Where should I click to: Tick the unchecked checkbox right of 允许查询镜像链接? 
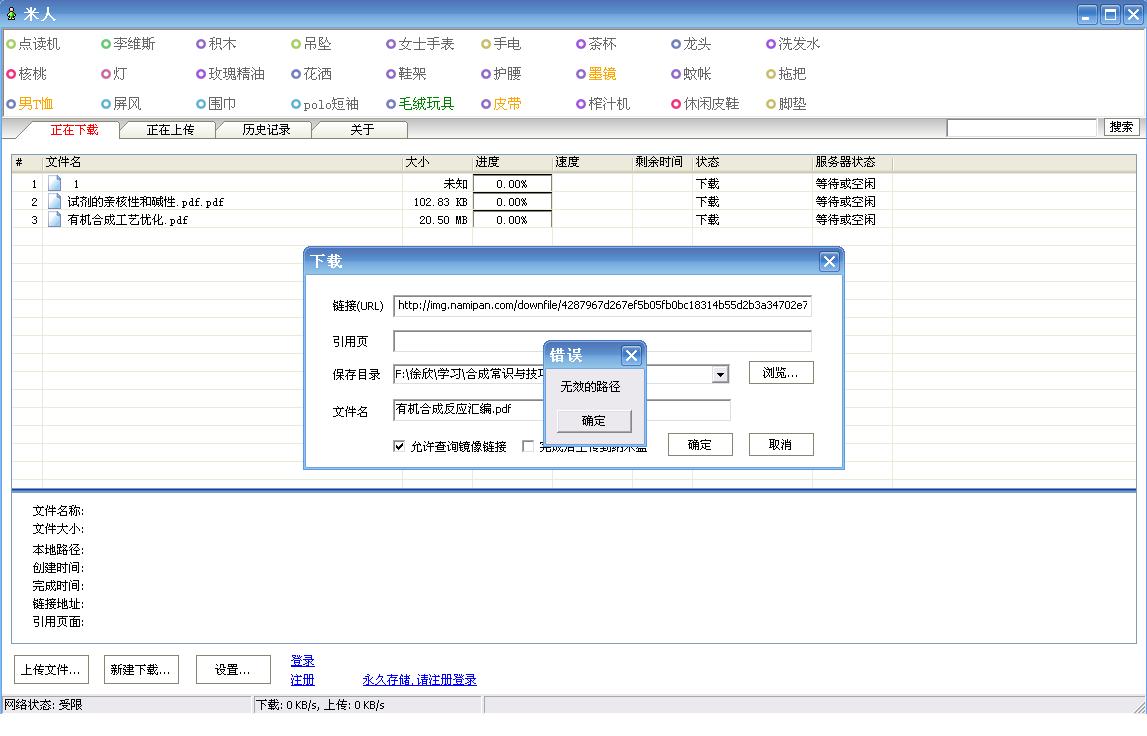[527, 446]
